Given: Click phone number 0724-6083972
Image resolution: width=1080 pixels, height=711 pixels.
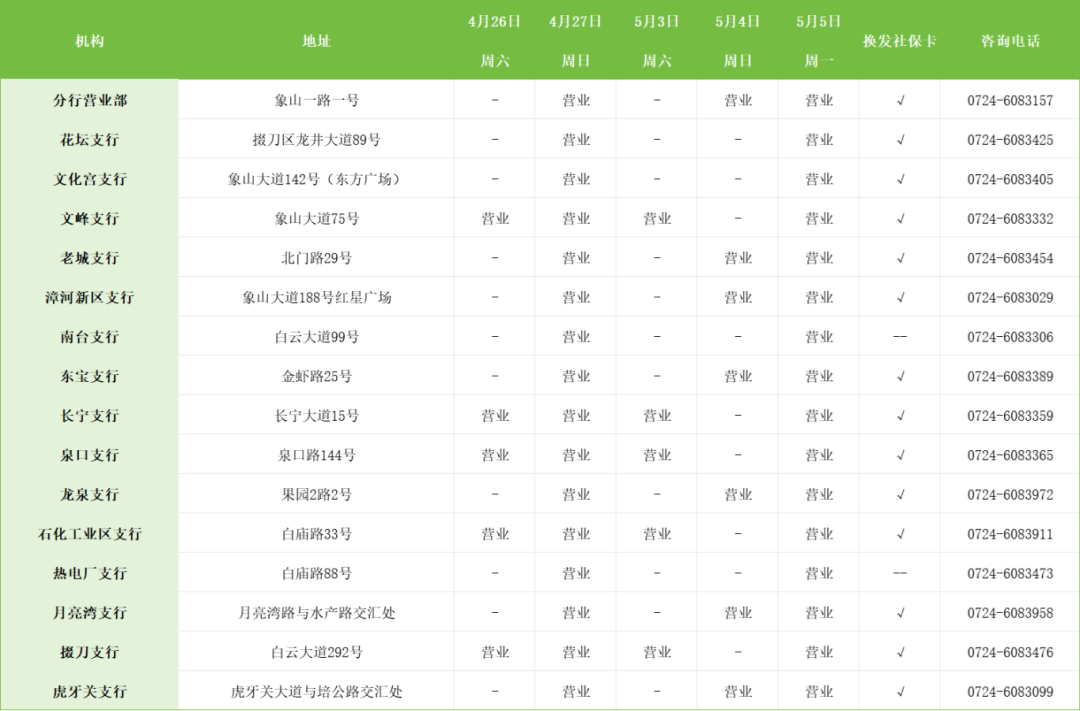Looking at the screenshot, I should click(x=1010, y=495).
